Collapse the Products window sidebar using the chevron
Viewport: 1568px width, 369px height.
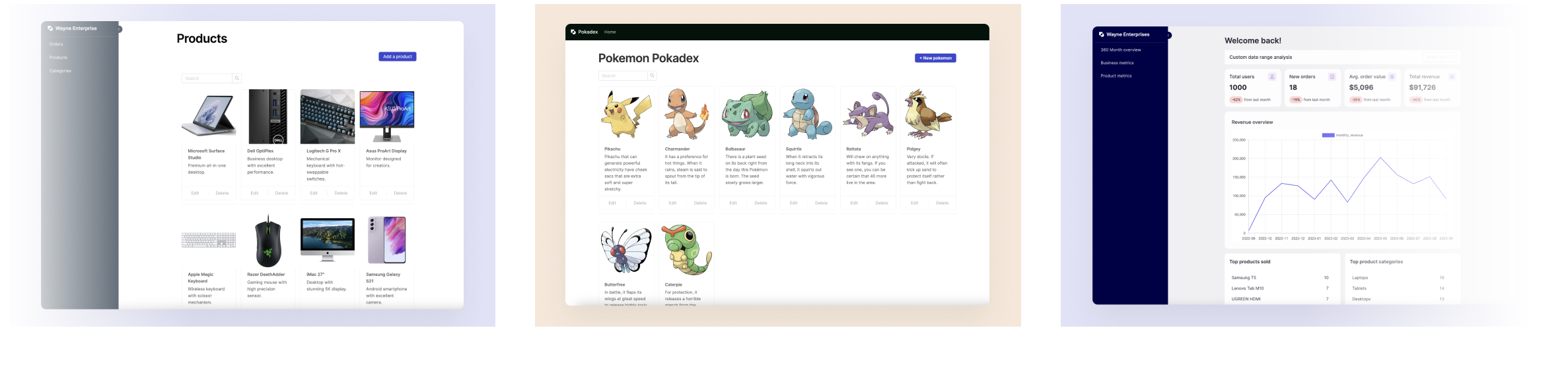point(120,29)
